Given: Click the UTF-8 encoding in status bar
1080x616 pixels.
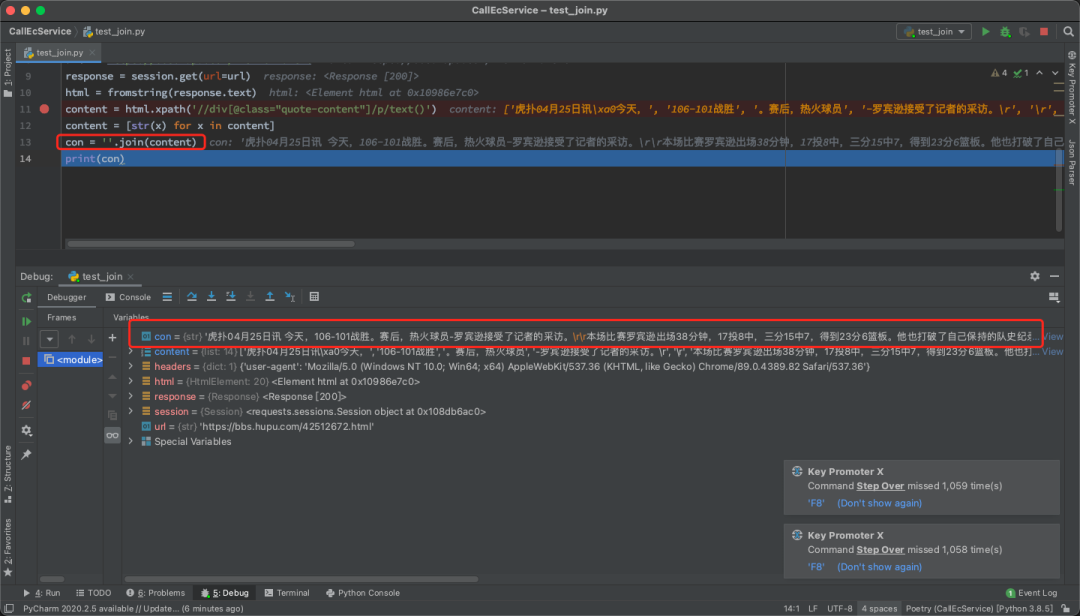Looking at the screenshot, I should (840, 608).
